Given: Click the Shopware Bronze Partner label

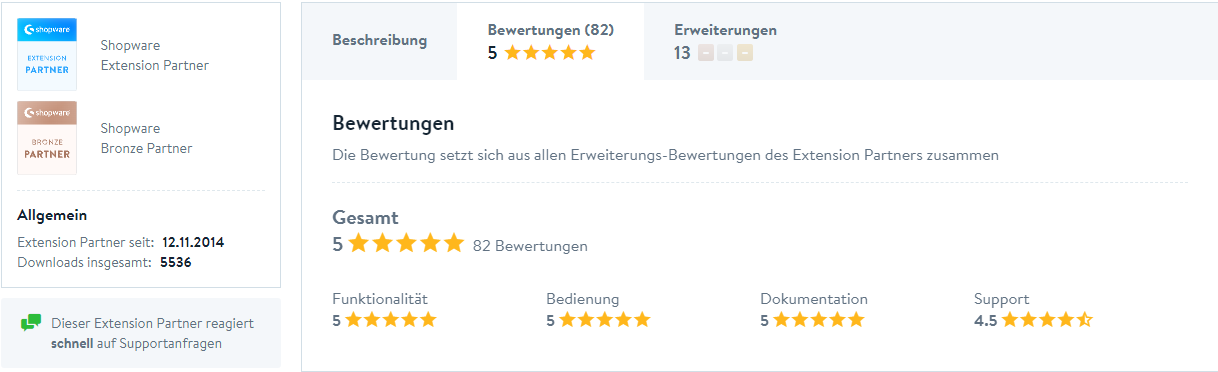Looking at the screenshot, I should [146, 139].
